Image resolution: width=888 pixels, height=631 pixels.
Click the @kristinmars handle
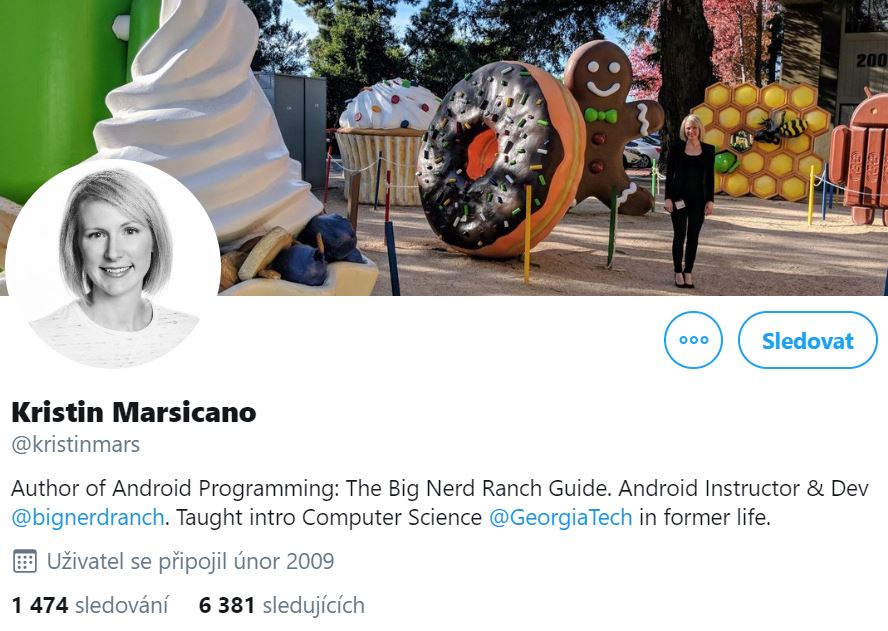pos(75,445)
